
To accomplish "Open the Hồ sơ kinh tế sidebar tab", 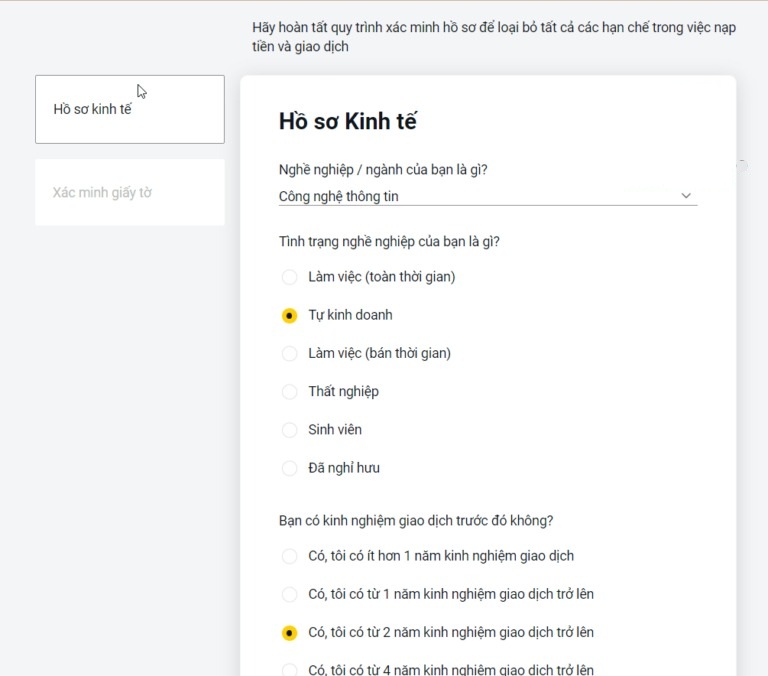I will 129,109.
